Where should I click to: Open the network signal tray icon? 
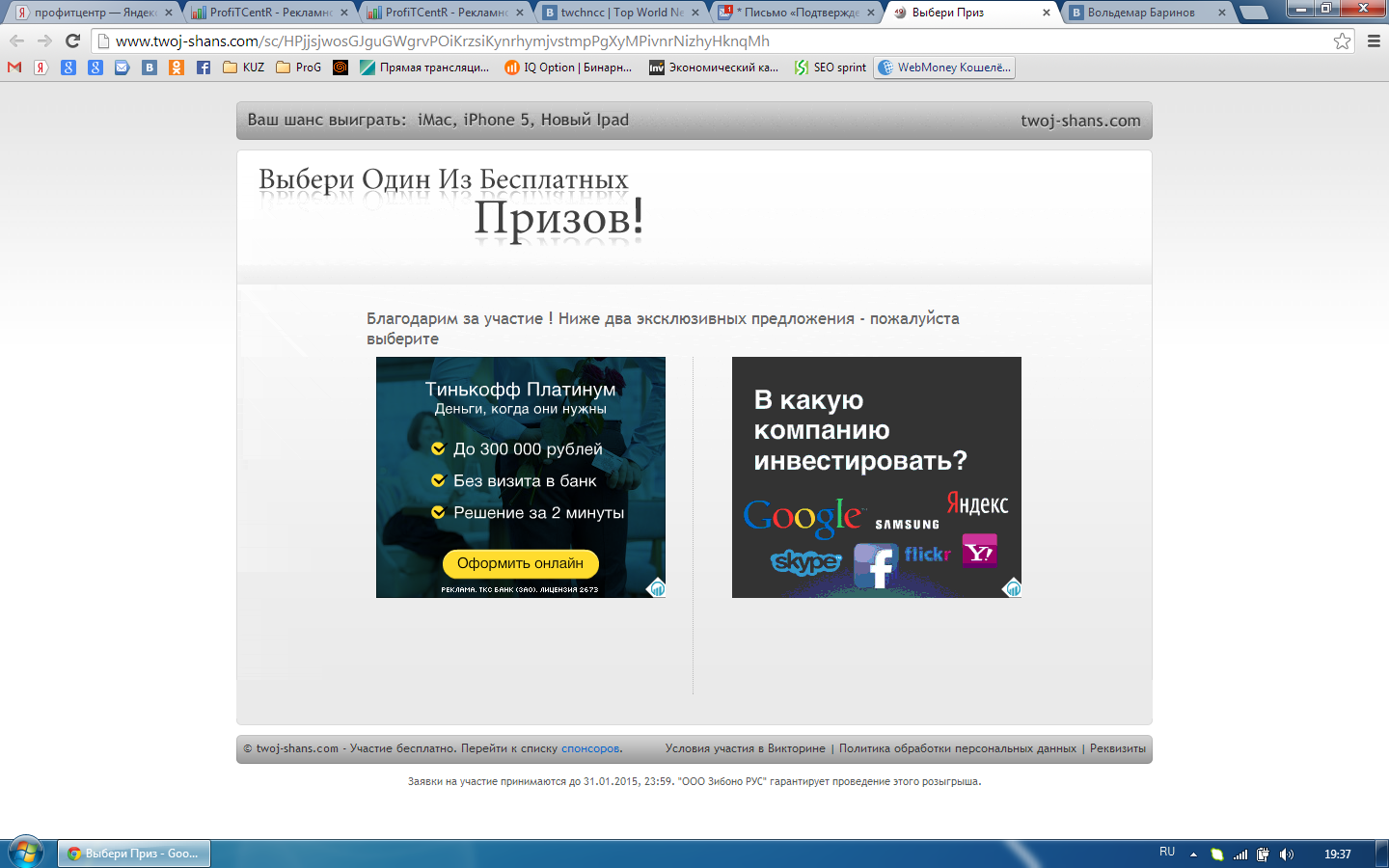click(1240, 854)
